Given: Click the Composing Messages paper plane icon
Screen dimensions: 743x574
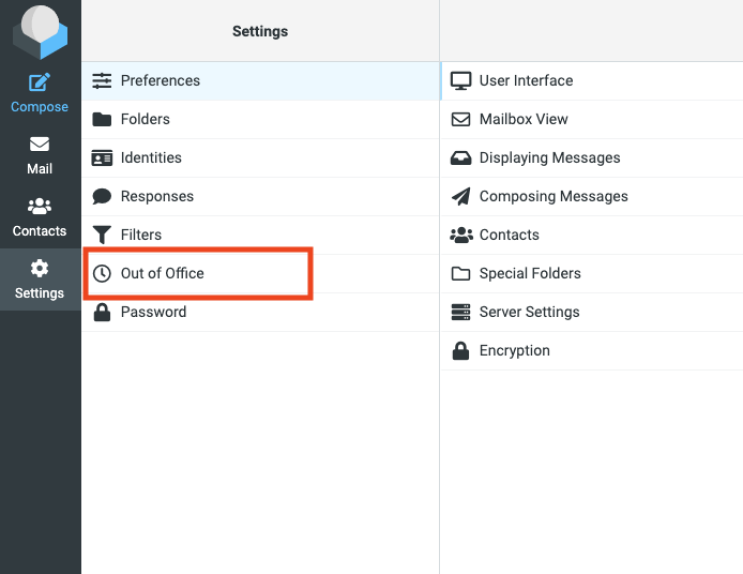Looking at the screenshot, I should [x=461, y=197].
